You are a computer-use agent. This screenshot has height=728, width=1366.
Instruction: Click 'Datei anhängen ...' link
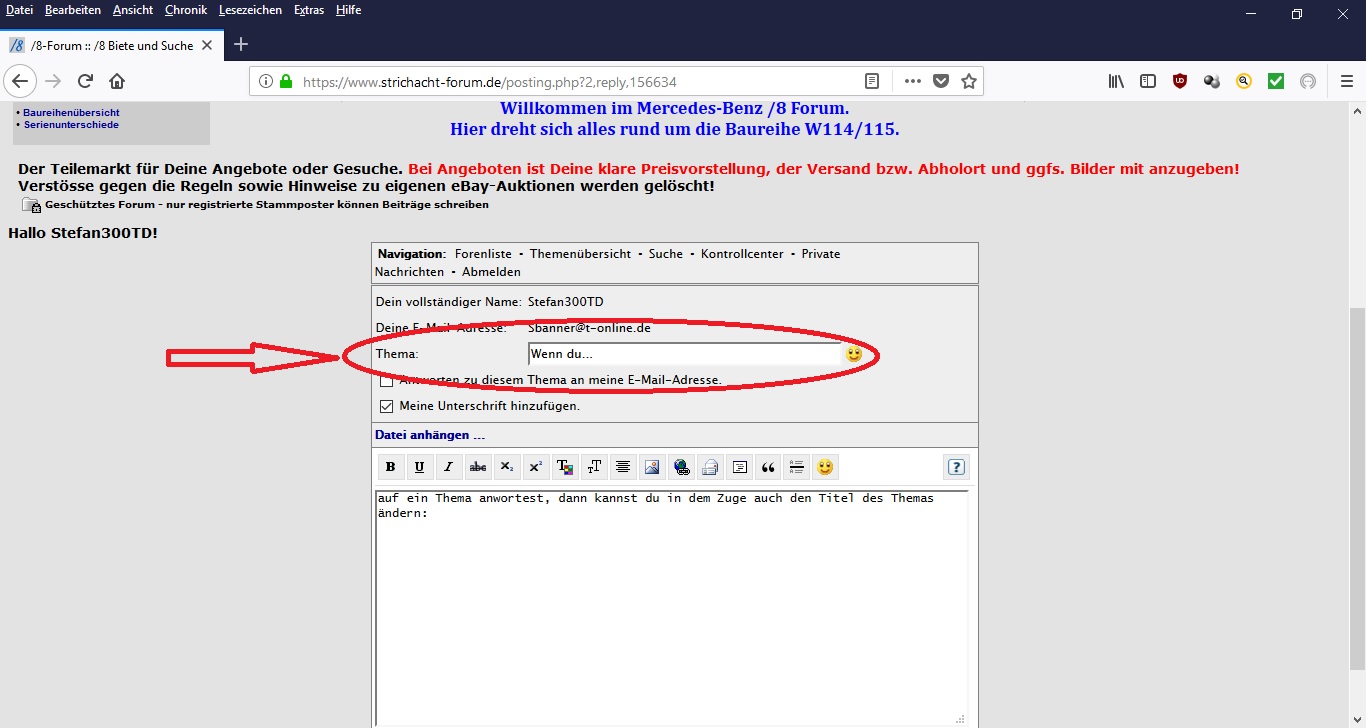(429, 435)
